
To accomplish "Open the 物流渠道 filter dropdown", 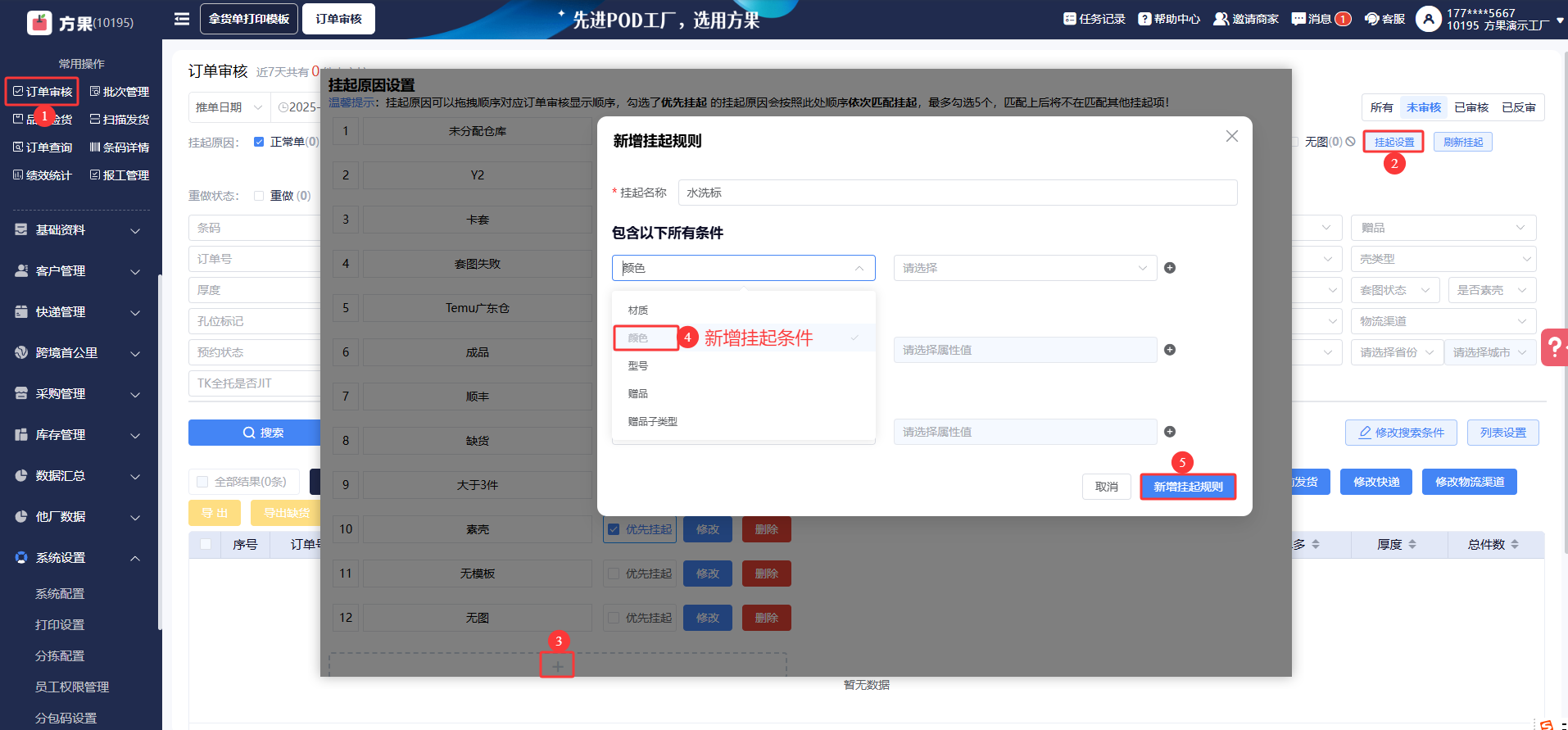I will click(1443, 321).
